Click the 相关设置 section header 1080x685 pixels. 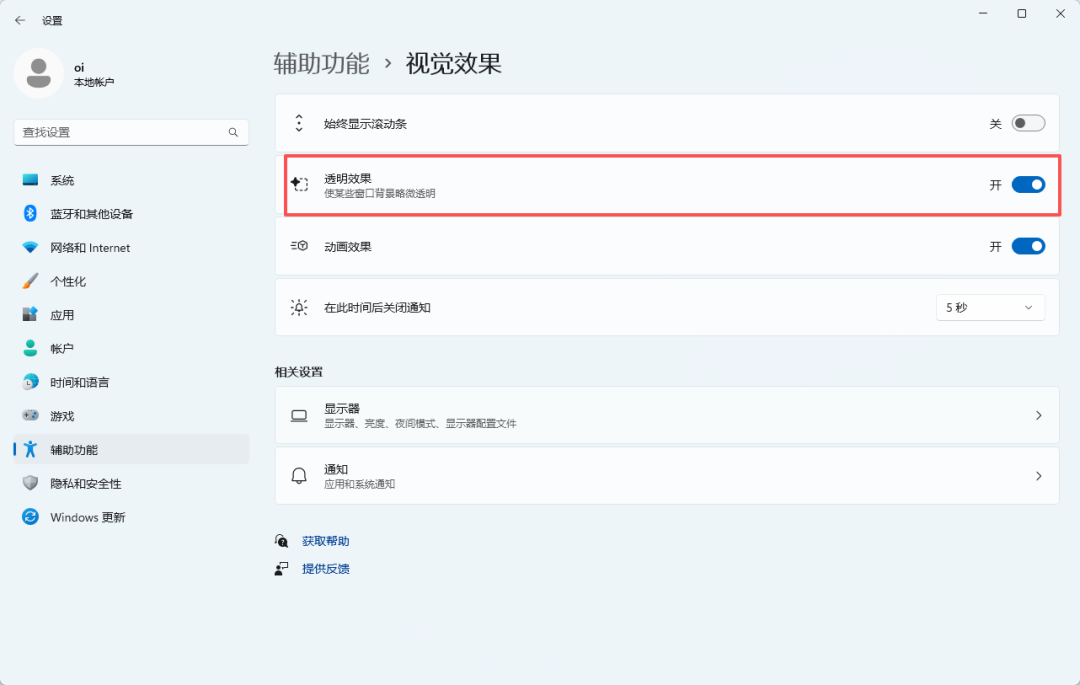[x=299, y=372]
